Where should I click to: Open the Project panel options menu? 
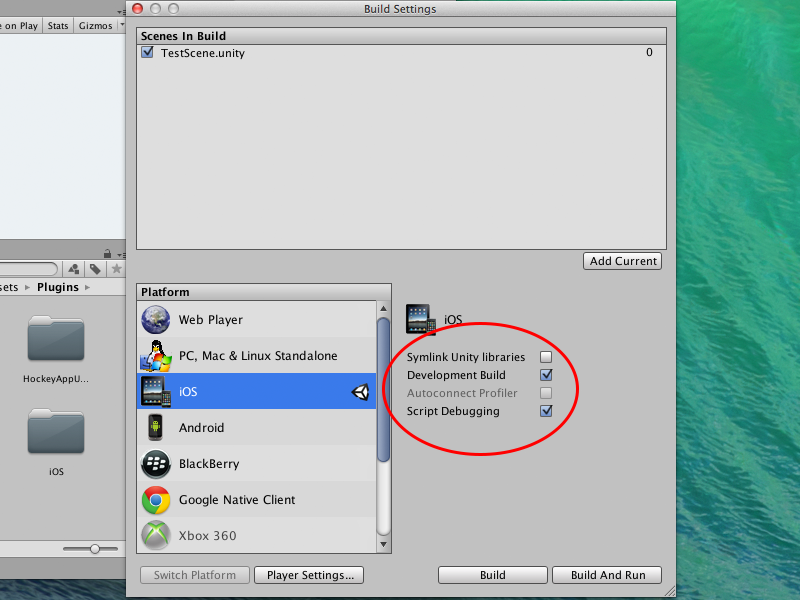[x=120, y=254]
